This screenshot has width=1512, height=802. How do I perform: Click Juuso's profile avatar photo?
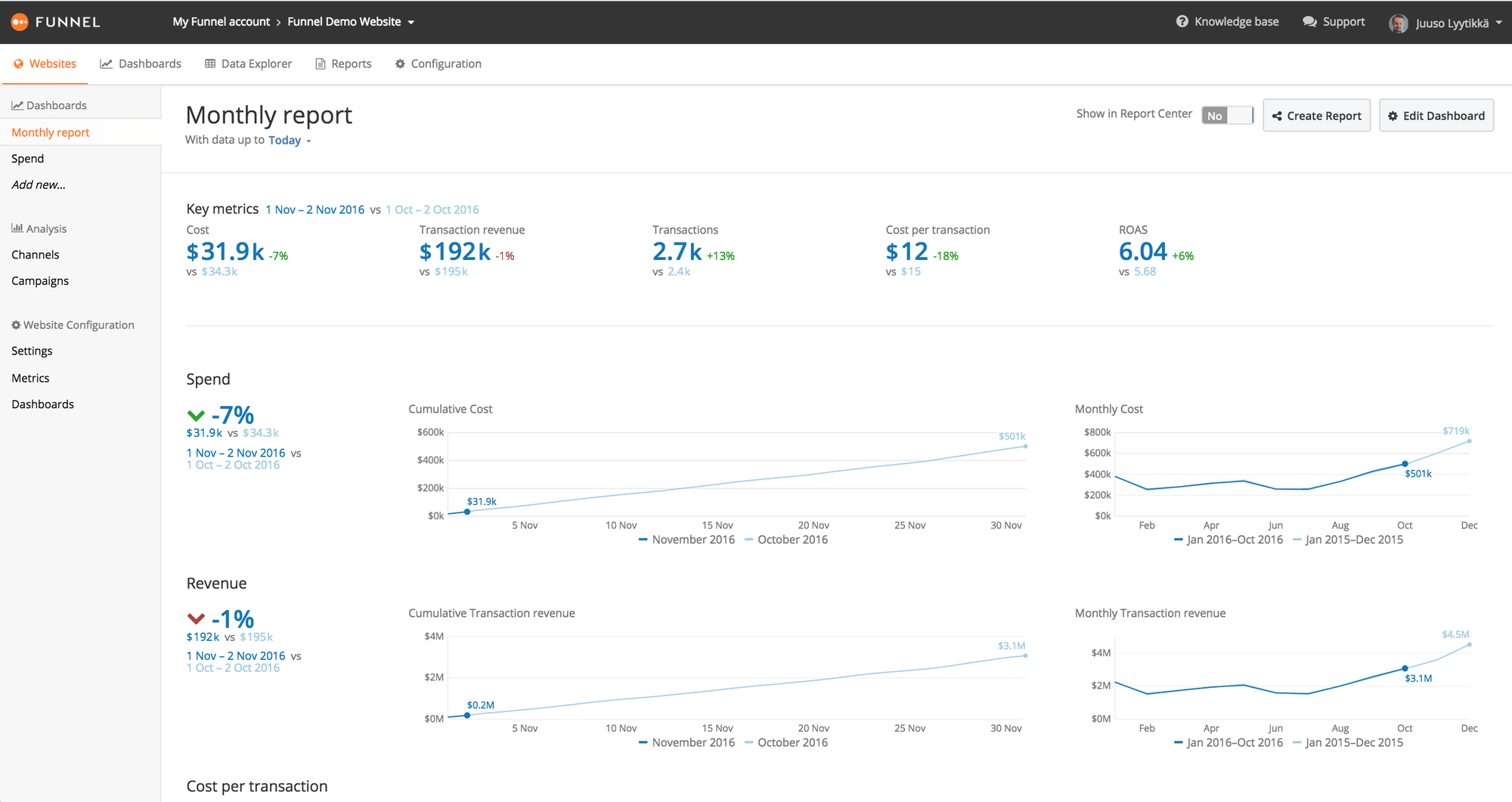(1400, 22)
